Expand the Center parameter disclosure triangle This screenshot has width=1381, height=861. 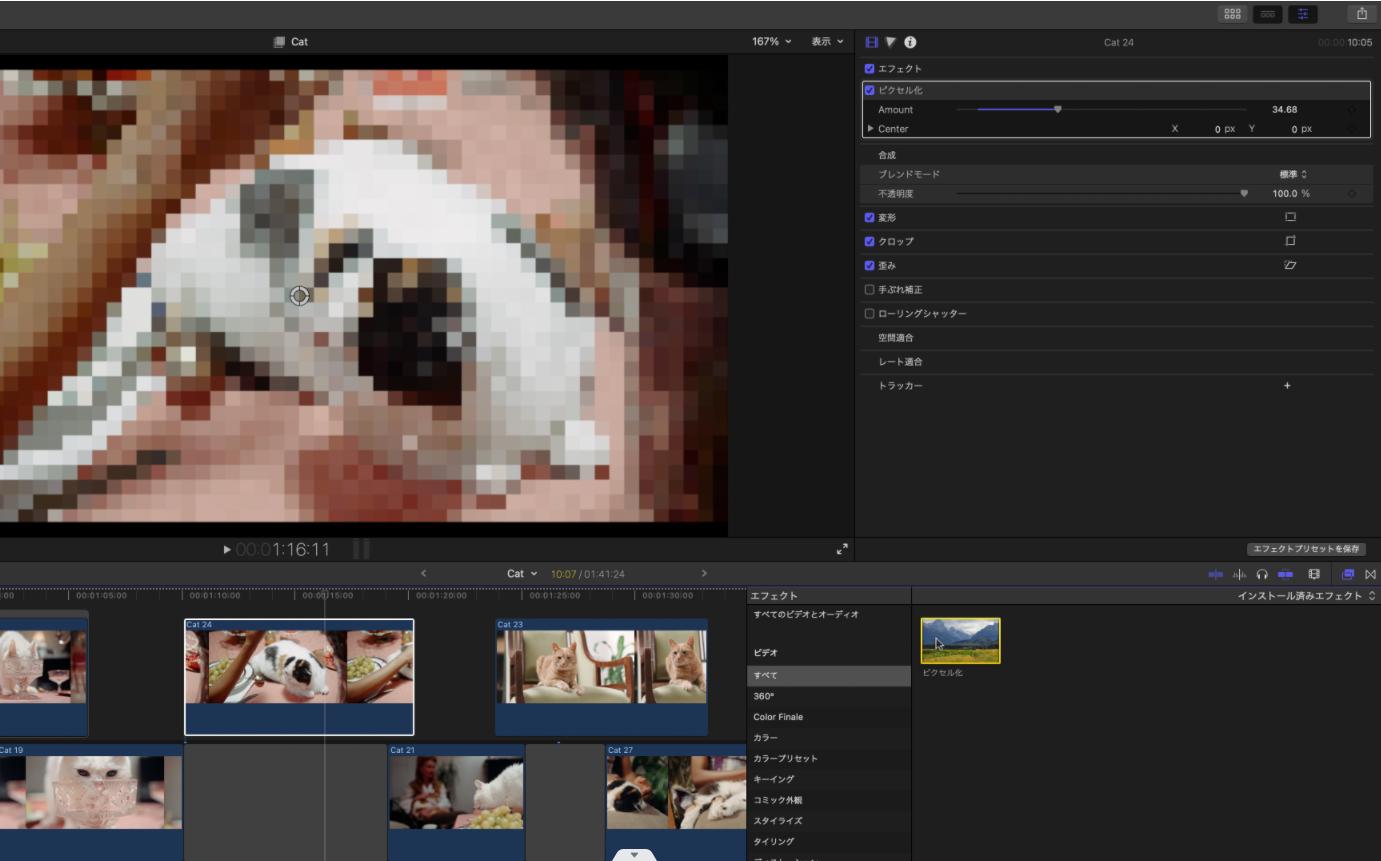point(870,129)
